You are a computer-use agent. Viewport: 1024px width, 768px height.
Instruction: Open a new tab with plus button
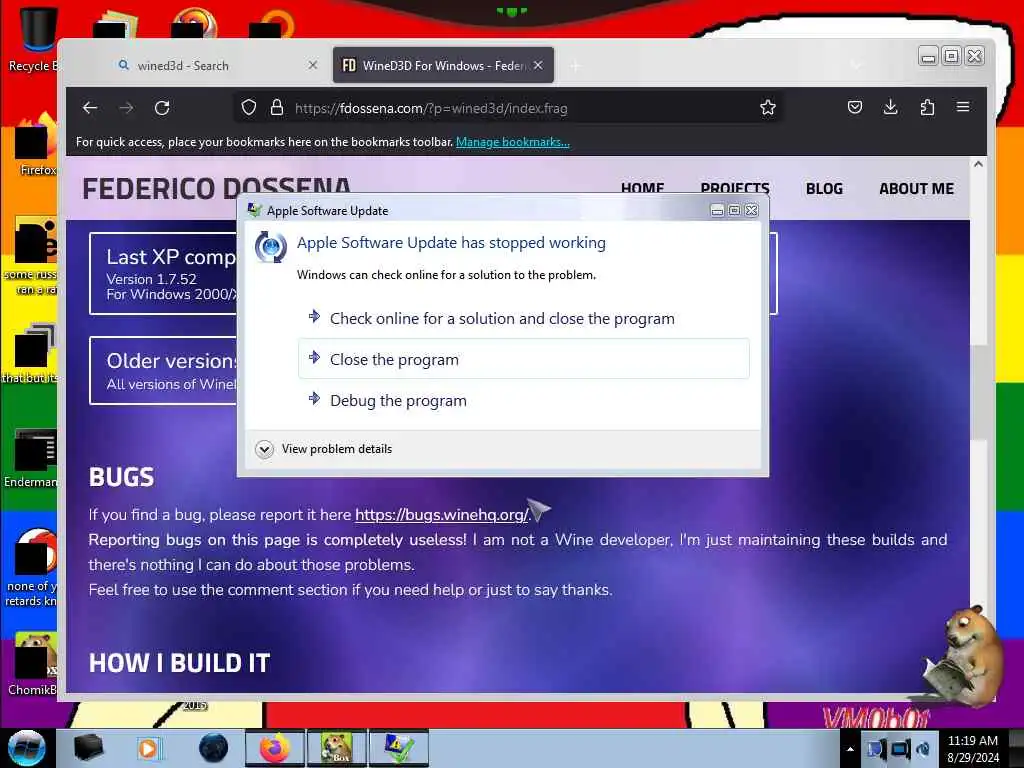[575, 66]
